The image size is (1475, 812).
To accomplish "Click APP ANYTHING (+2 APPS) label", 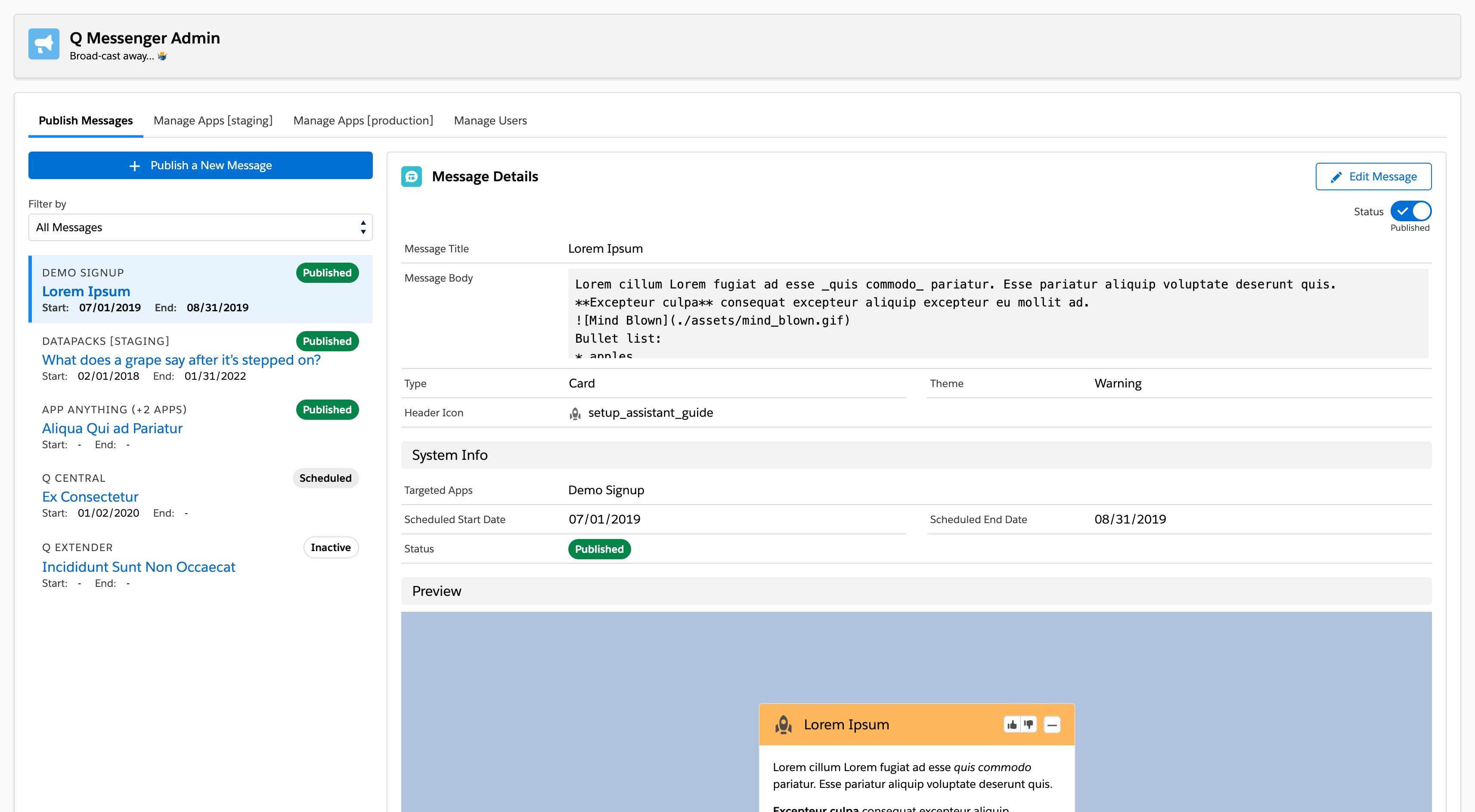I will pyautogui.click(x=115, y=409).
